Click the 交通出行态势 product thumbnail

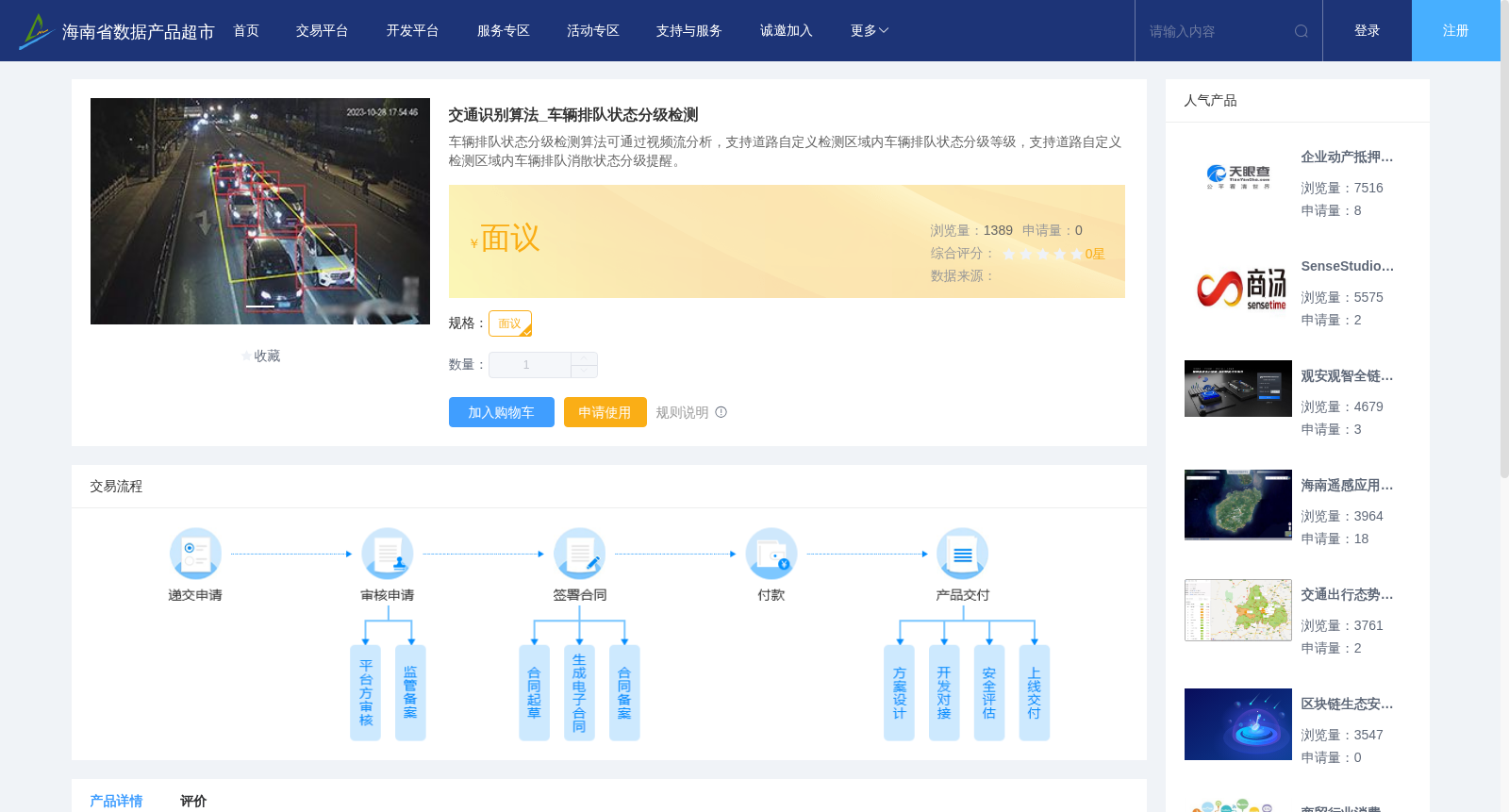point(1238,610)
